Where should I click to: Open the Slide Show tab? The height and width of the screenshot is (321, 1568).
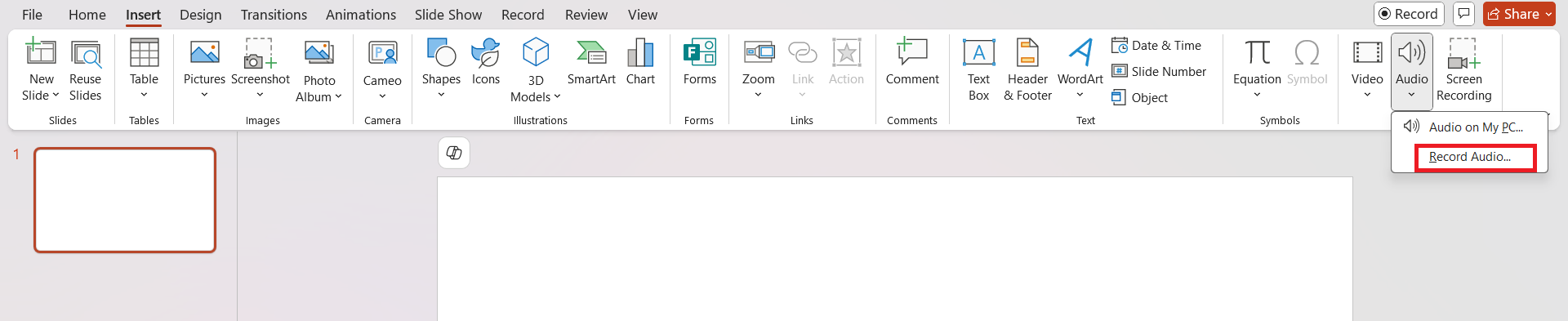448,15
